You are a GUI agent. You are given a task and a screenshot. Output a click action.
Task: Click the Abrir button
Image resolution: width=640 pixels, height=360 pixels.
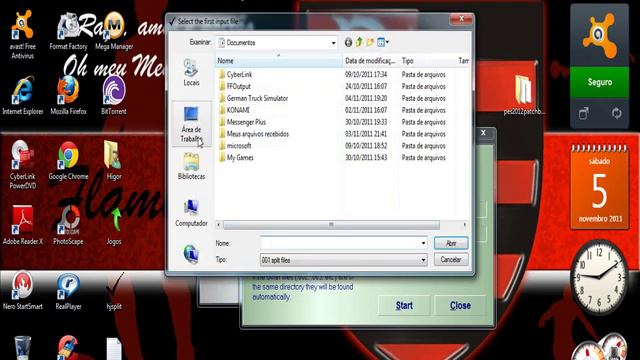(x=451, y=243)
